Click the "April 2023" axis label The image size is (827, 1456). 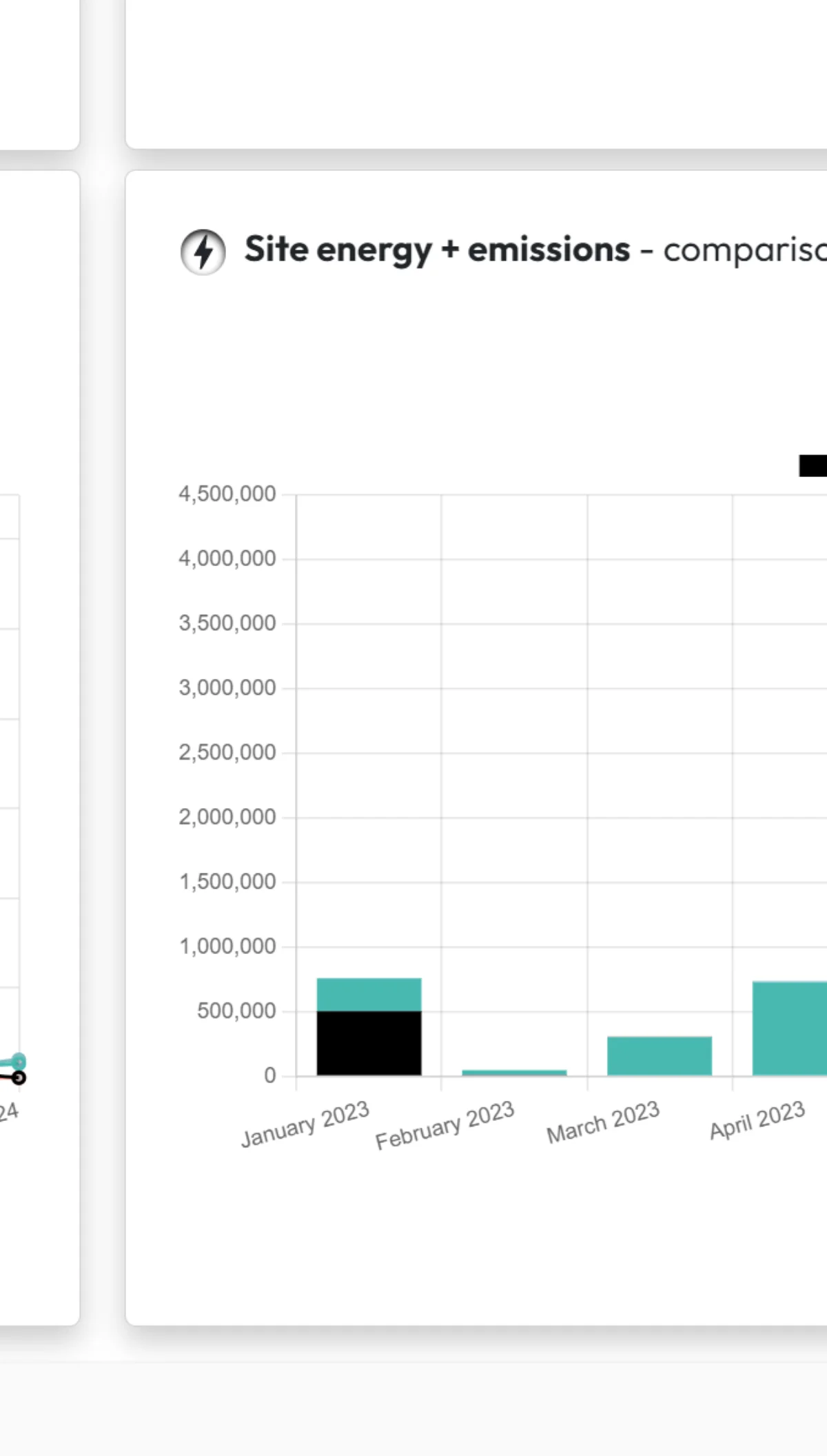pyautogui.click(x=757, y=1120)
